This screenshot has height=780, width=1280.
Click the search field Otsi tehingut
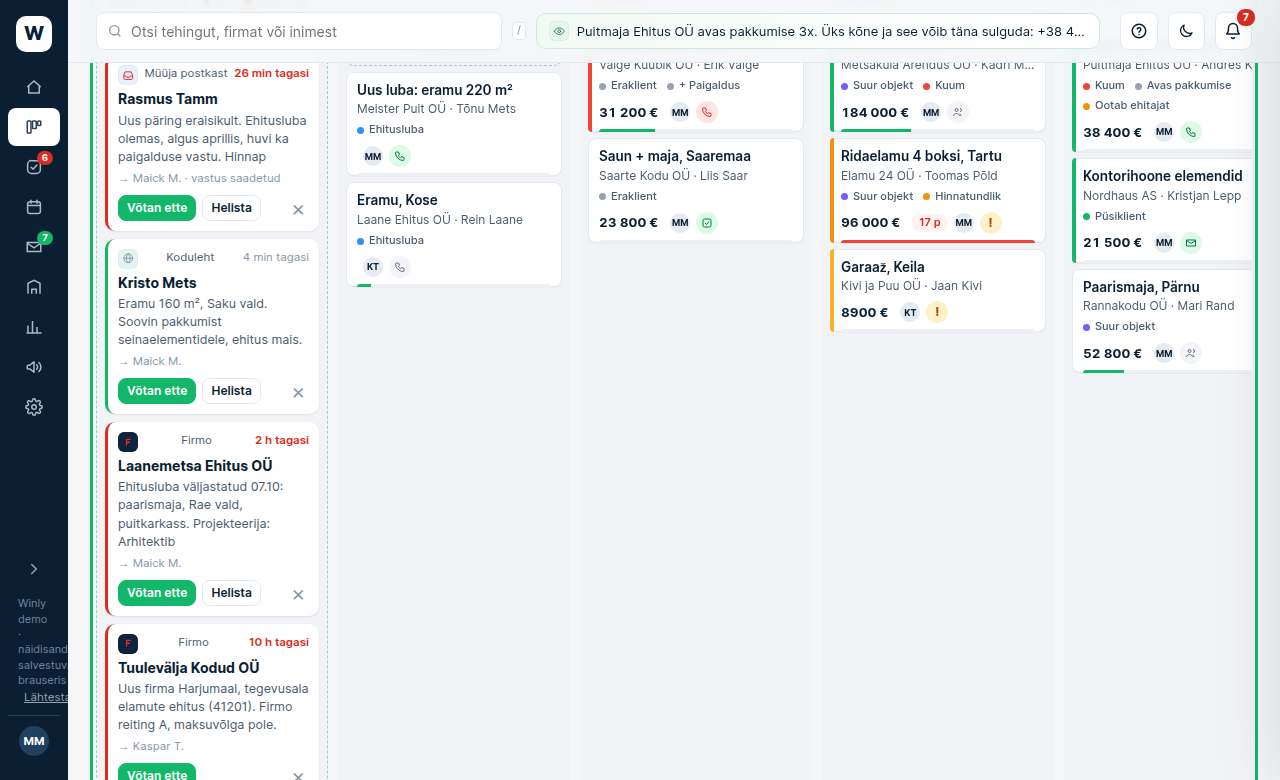(x=298, y=31)
